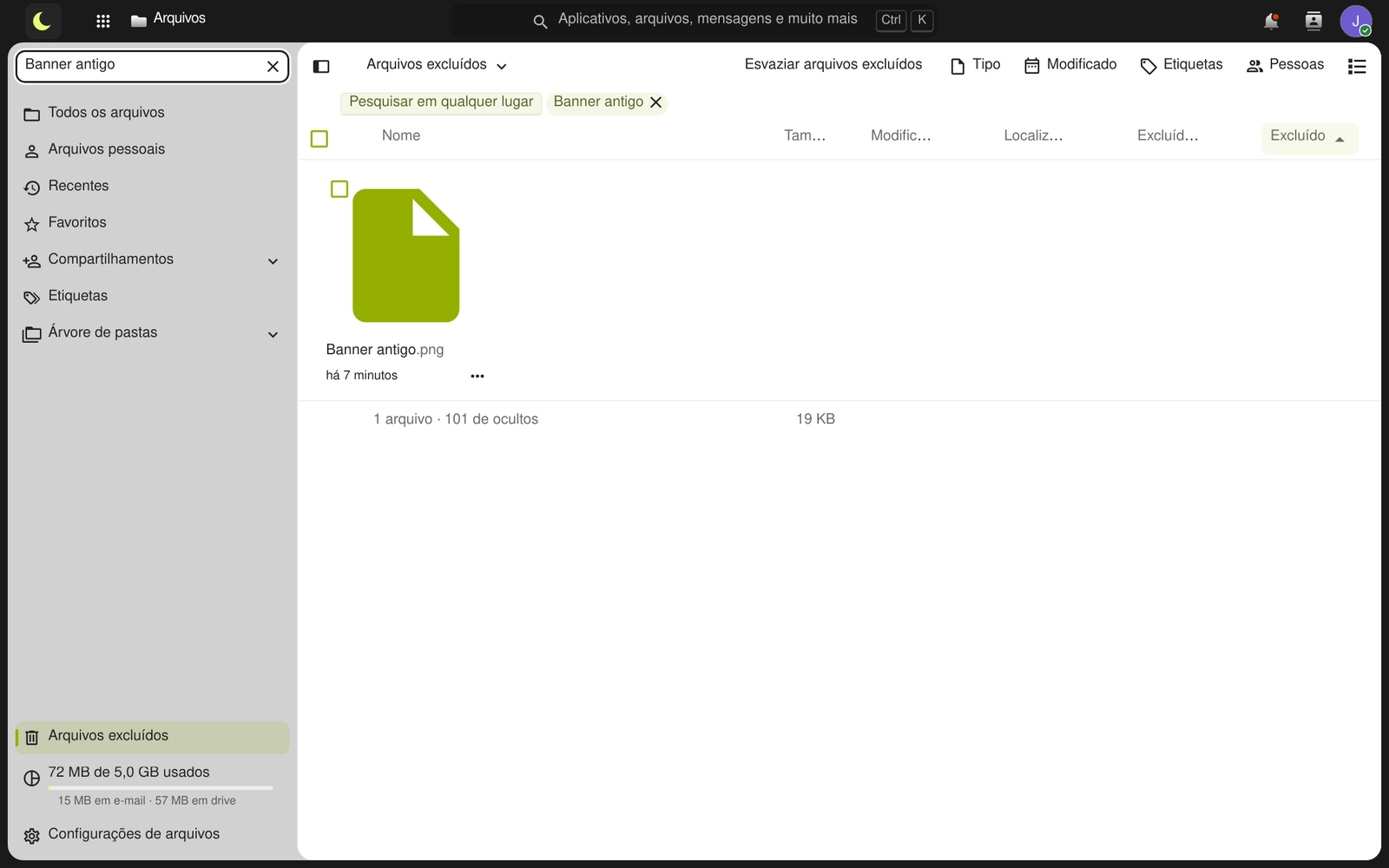The width and height of the screenshot is (1389, 868).
Task: Click 72 MB de 5,0 GB usados
Action: tap(128, 773)
